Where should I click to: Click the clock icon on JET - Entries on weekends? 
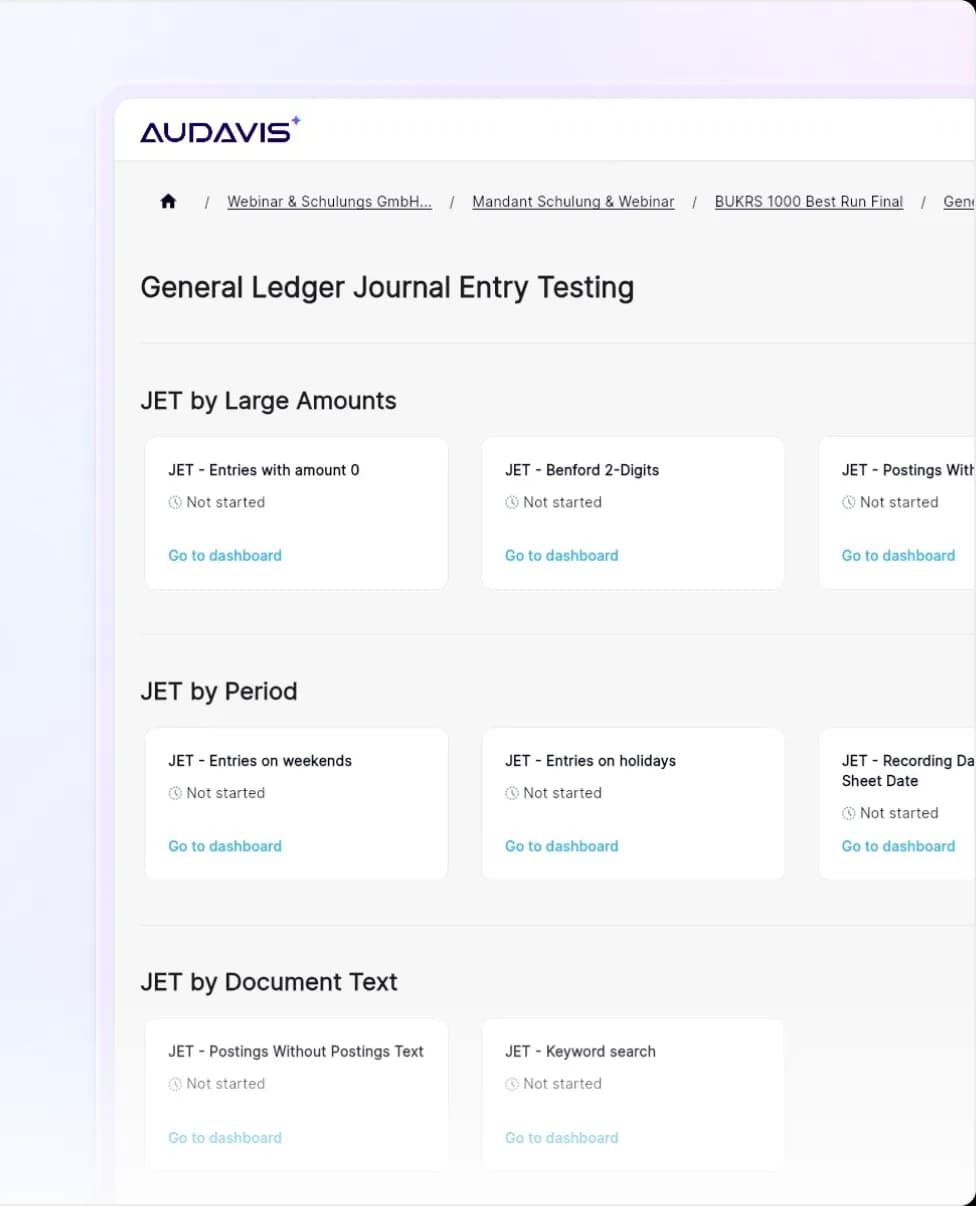[x=176, y=793]
